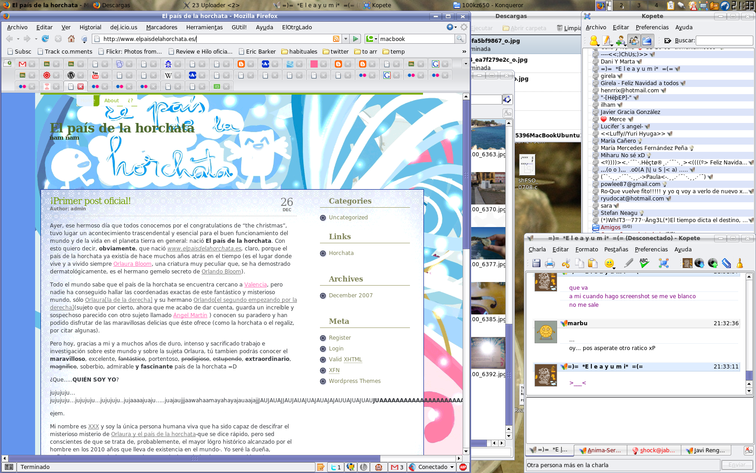Open the Conectado status dropdown in Firefox status bar
756x473 pixels.
click(x=452, y=467)
